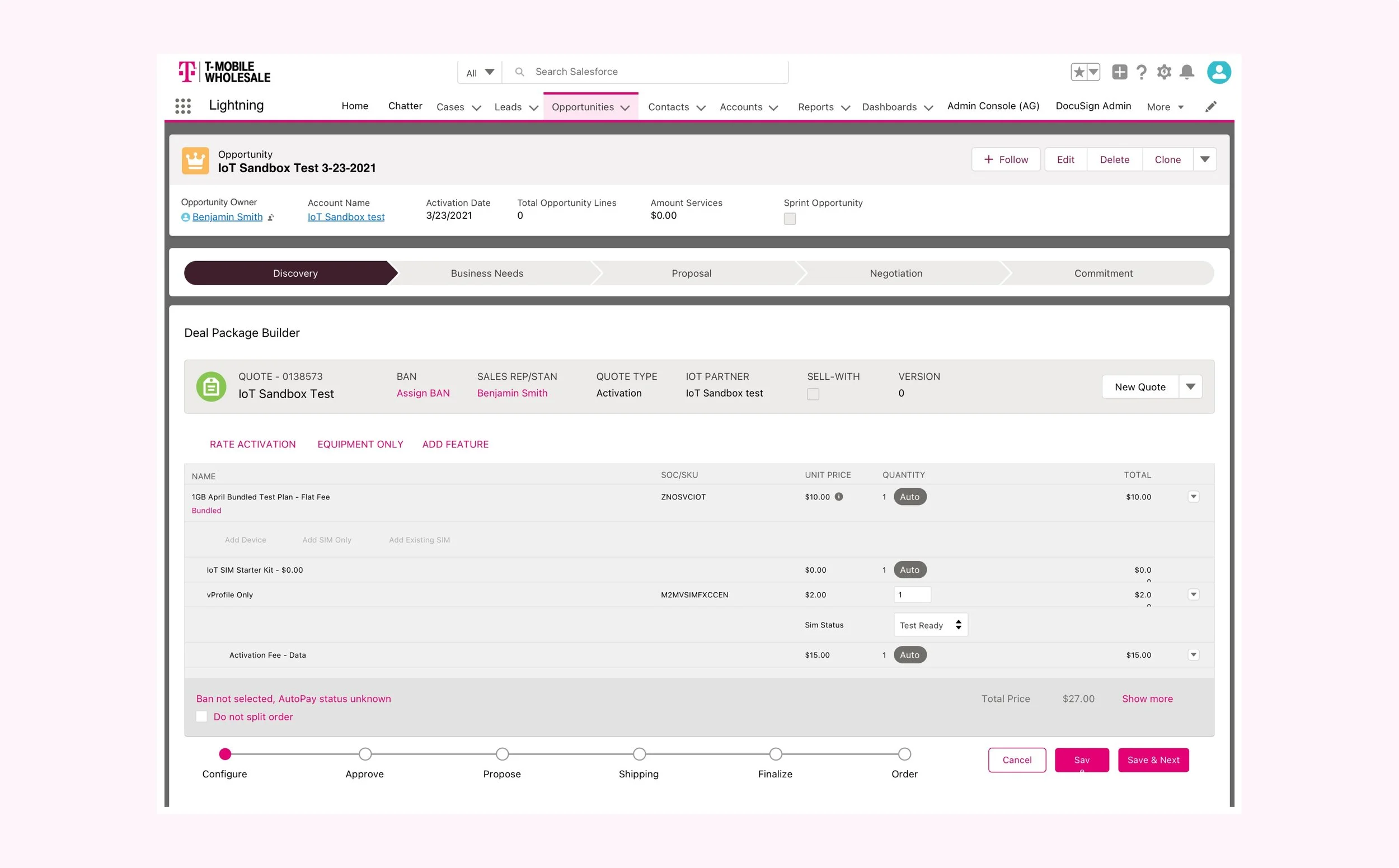Click the Delete button
The height and width of the screenshot is (868, 1399).
click(1114, 159)
